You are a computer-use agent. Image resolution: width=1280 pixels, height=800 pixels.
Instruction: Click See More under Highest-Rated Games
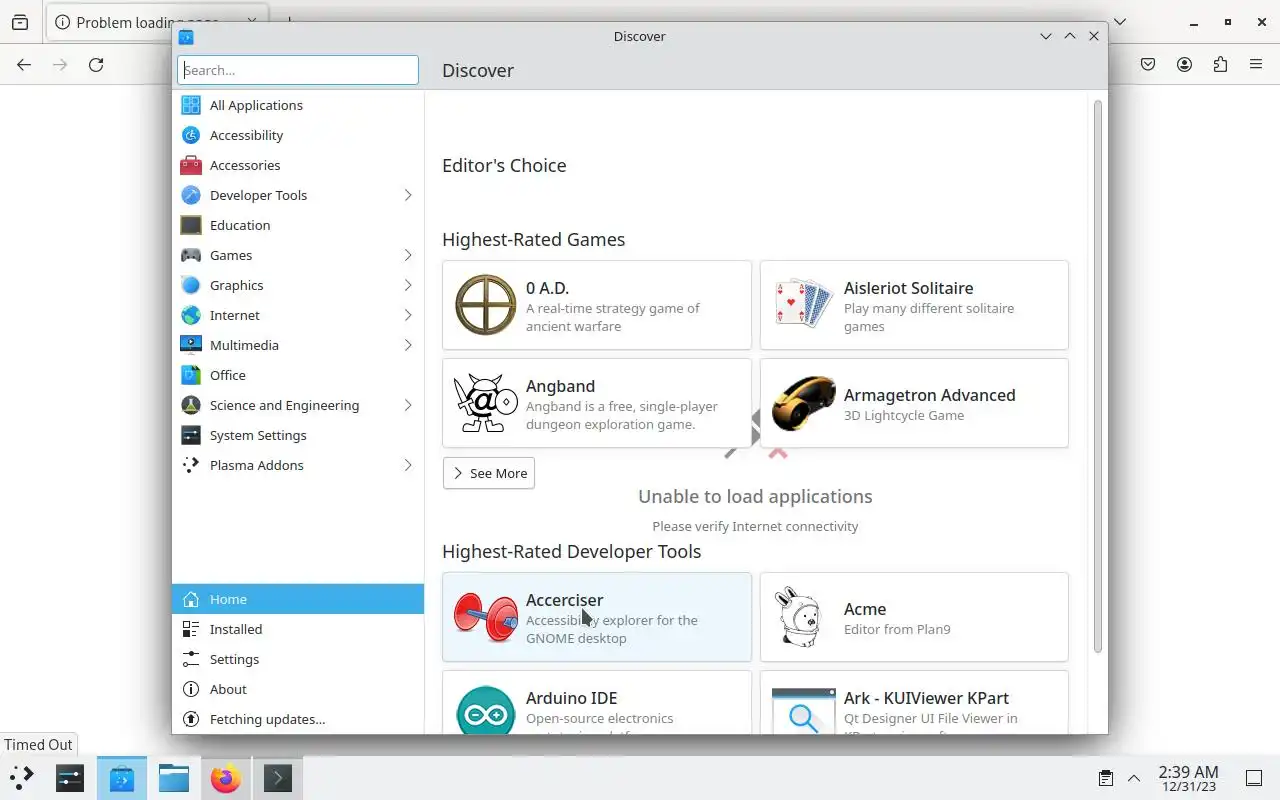click(489, 473)
